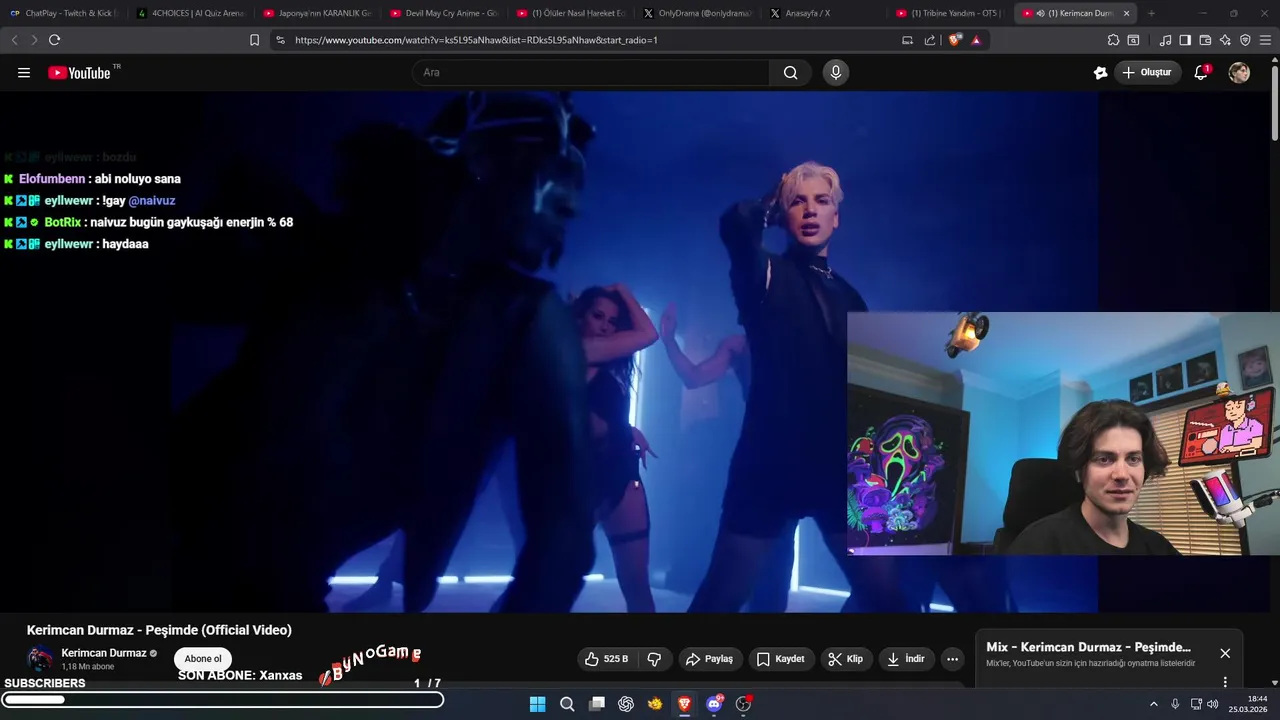Subscribe with the Abone ol button
Viewport: 1280px width, 720px height.
coord(203,659)
